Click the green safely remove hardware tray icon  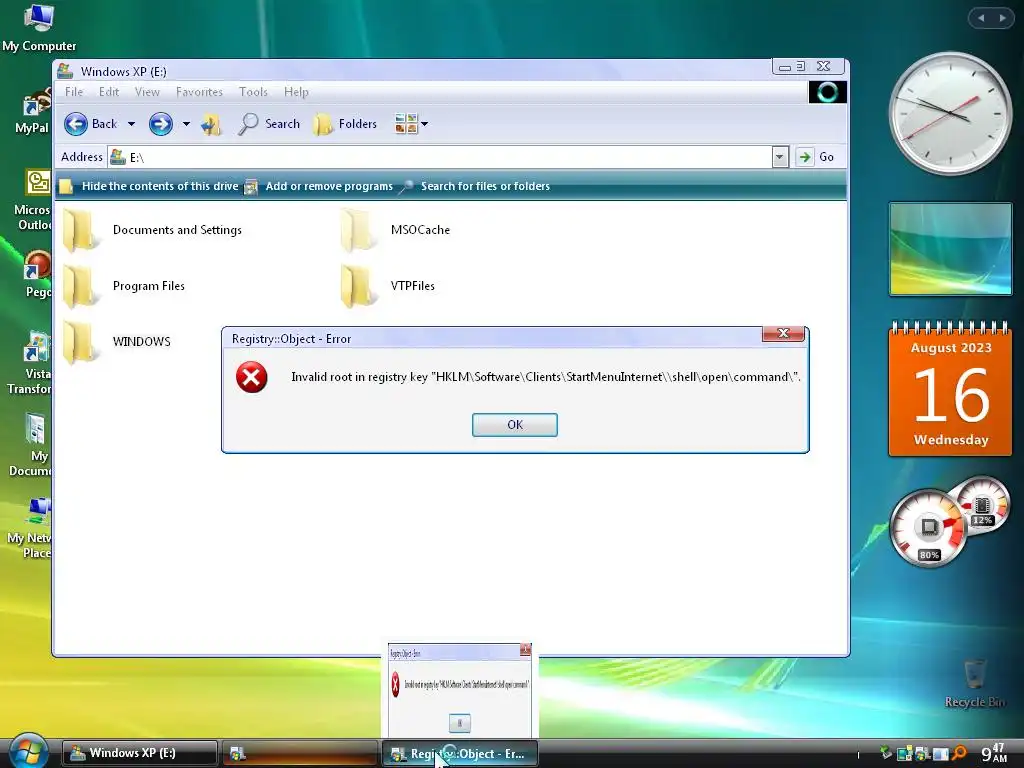[x=886, y=754]
